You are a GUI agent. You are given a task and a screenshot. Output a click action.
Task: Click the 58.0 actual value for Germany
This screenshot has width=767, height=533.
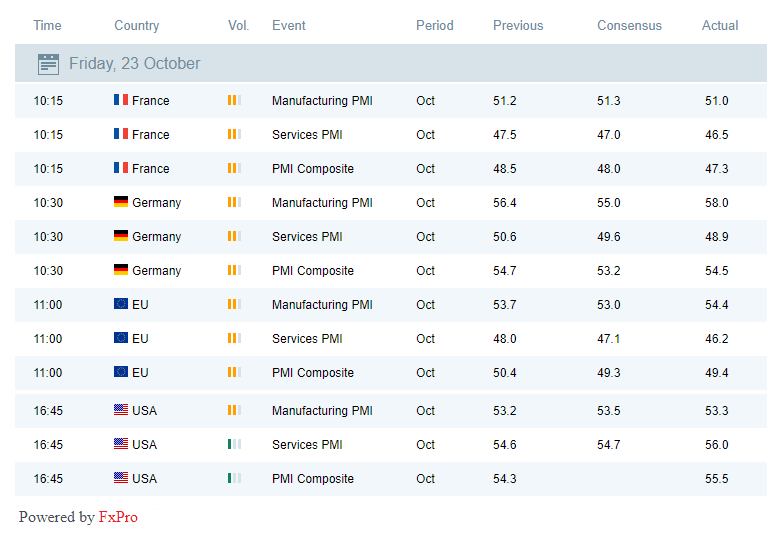pos(716,202)
